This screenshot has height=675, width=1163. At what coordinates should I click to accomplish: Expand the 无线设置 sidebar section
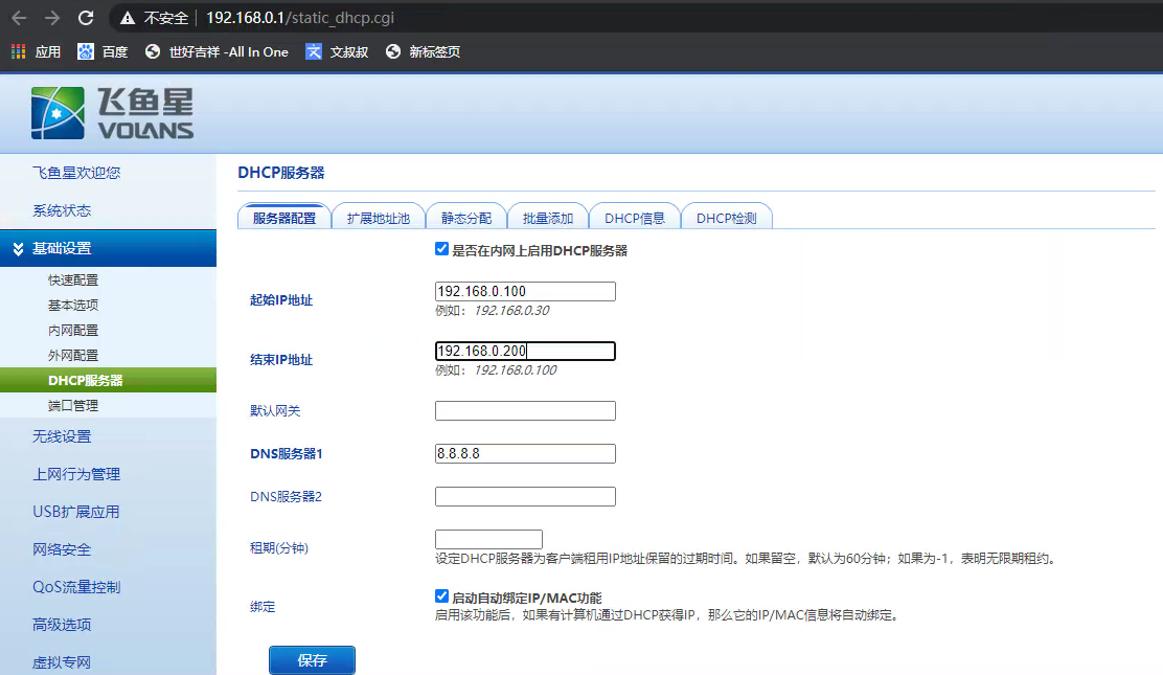(x=60, y=436)
